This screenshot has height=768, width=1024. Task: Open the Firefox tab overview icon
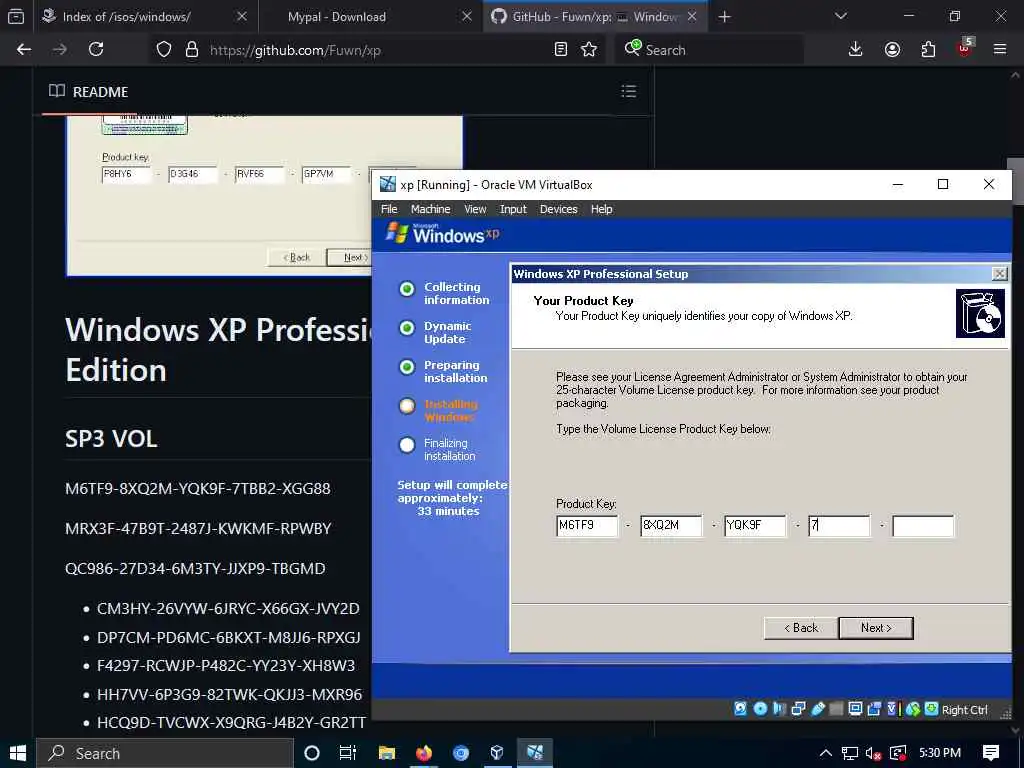point(16,16)
